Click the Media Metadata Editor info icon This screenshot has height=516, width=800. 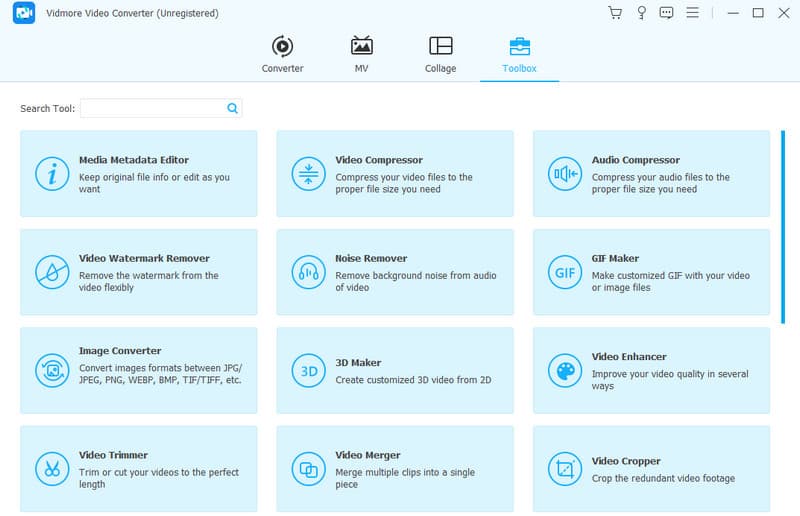50,174
